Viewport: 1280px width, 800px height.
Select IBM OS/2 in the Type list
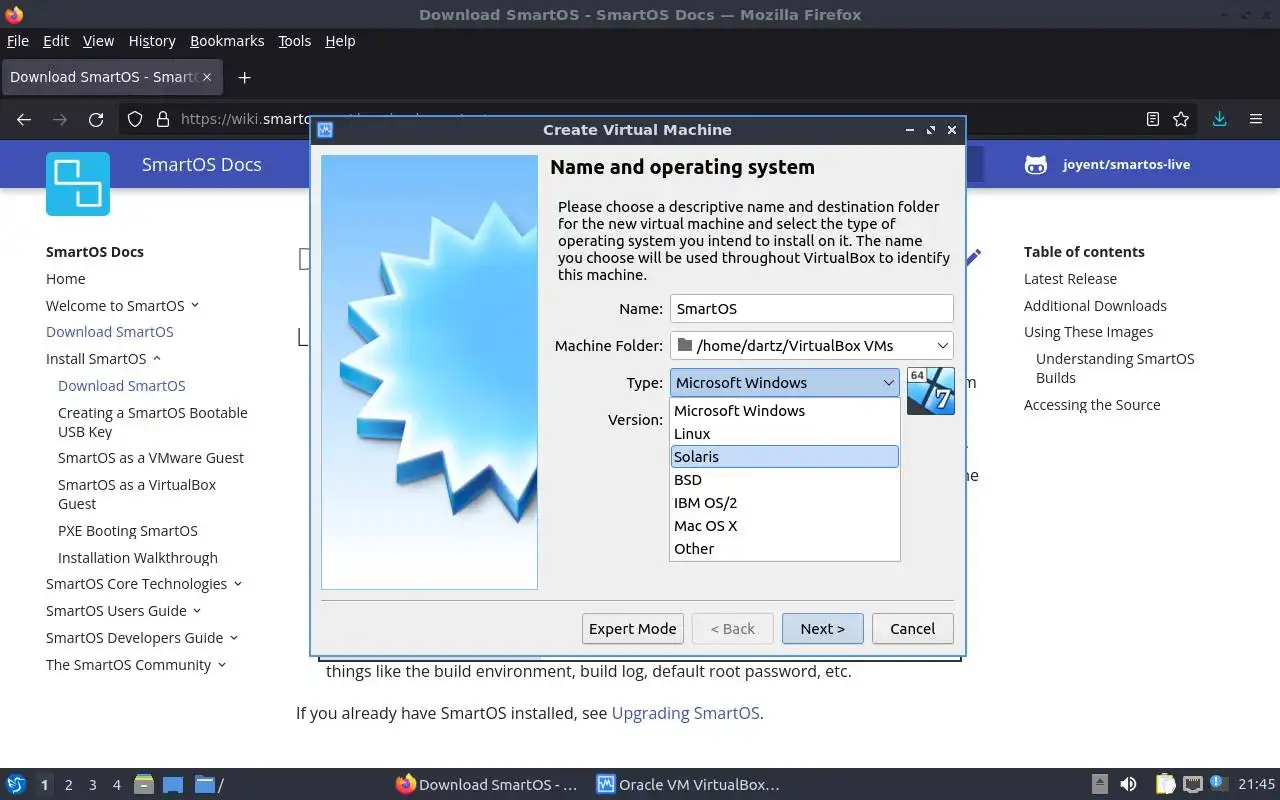[x=785, y=503]
